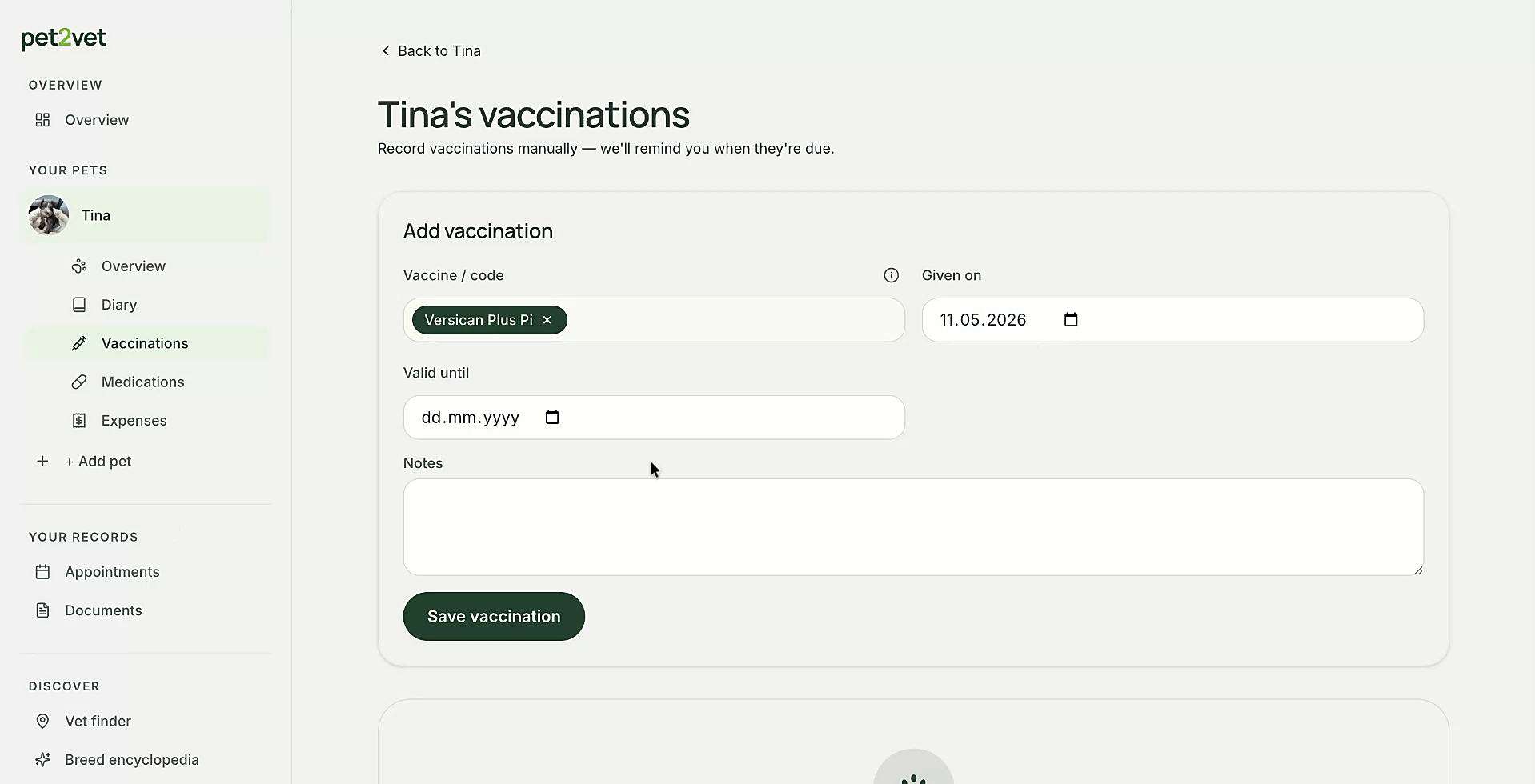
Task: Open the Valid until calendar picker icon
Action: [552, 418]
